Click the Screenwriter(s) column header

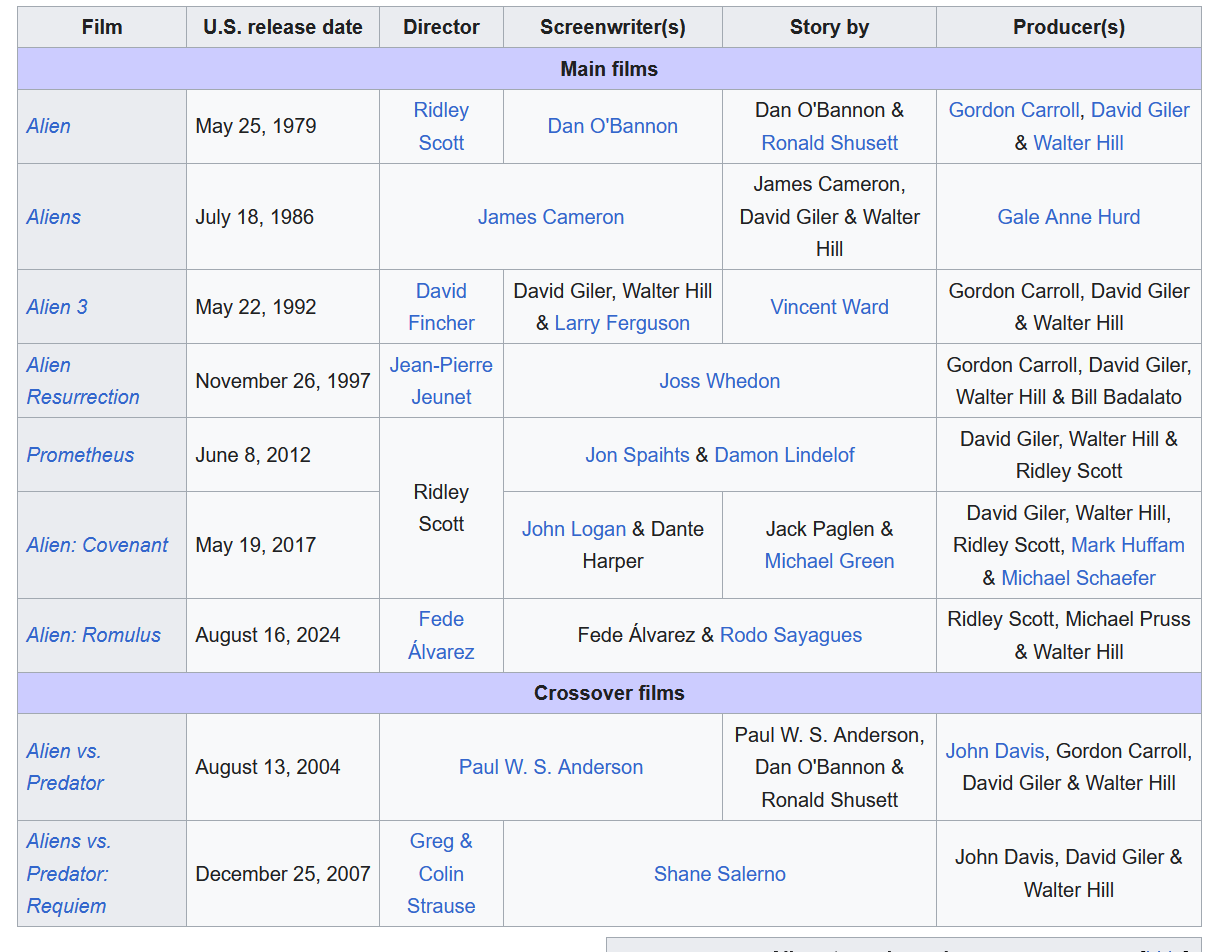612,27
